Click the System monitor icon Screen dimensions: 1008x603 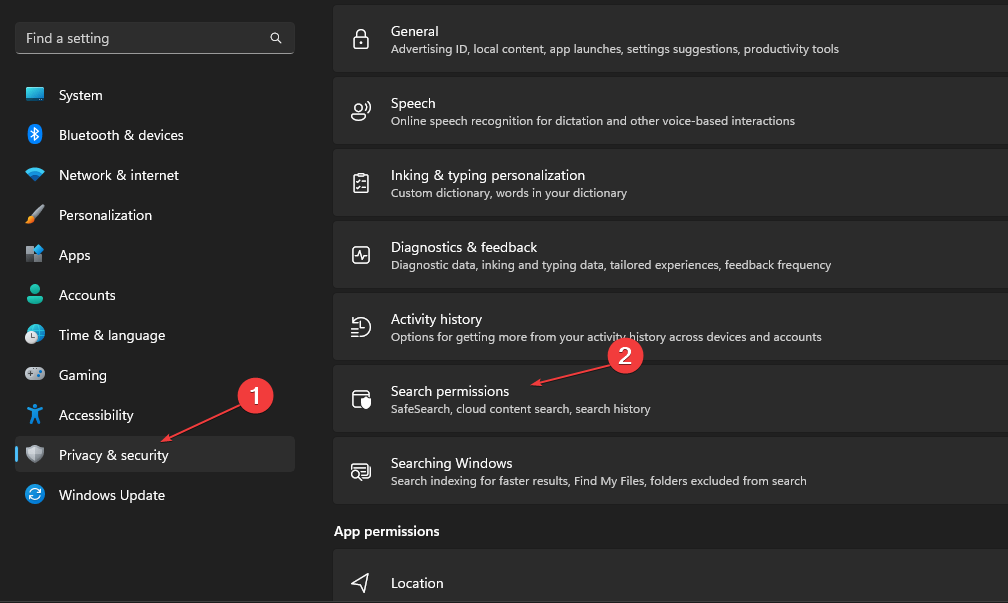[35, 95]
